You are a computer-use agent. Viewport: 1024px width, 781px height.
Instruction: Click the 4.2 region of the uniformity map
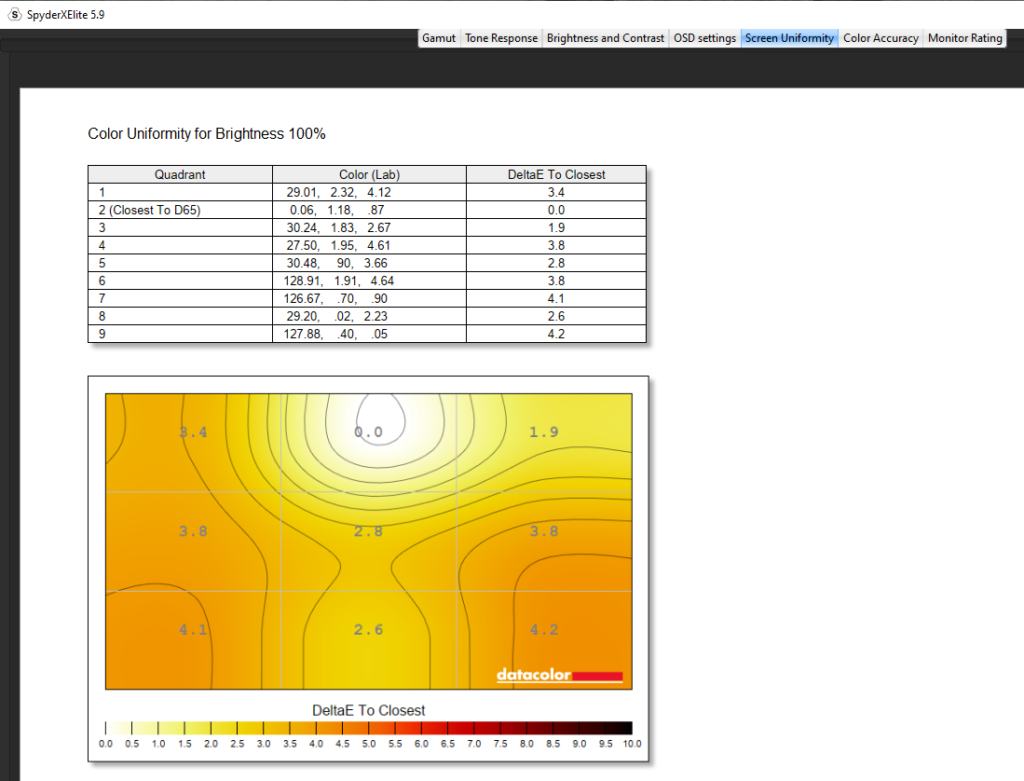click(543, 630)
